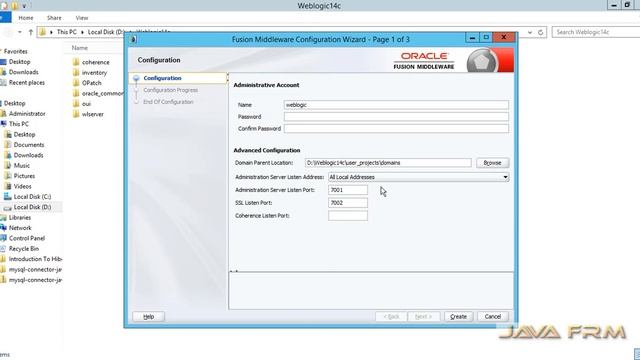
Task: Click the Domain Parent Location field
Action: click(388, 163)
